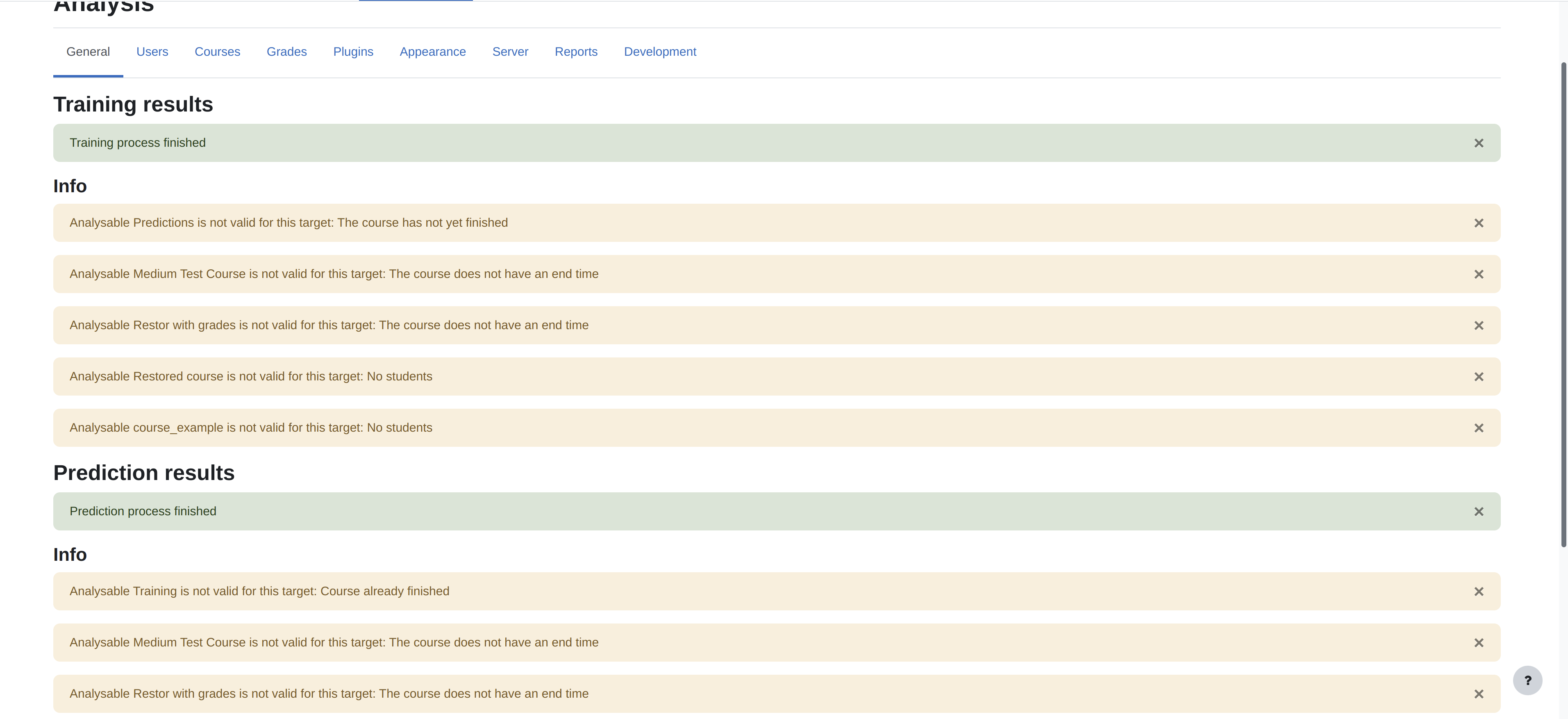Open the Reports tab
The width and height of the screenshot is (1568, 719).
coord(576,52)
